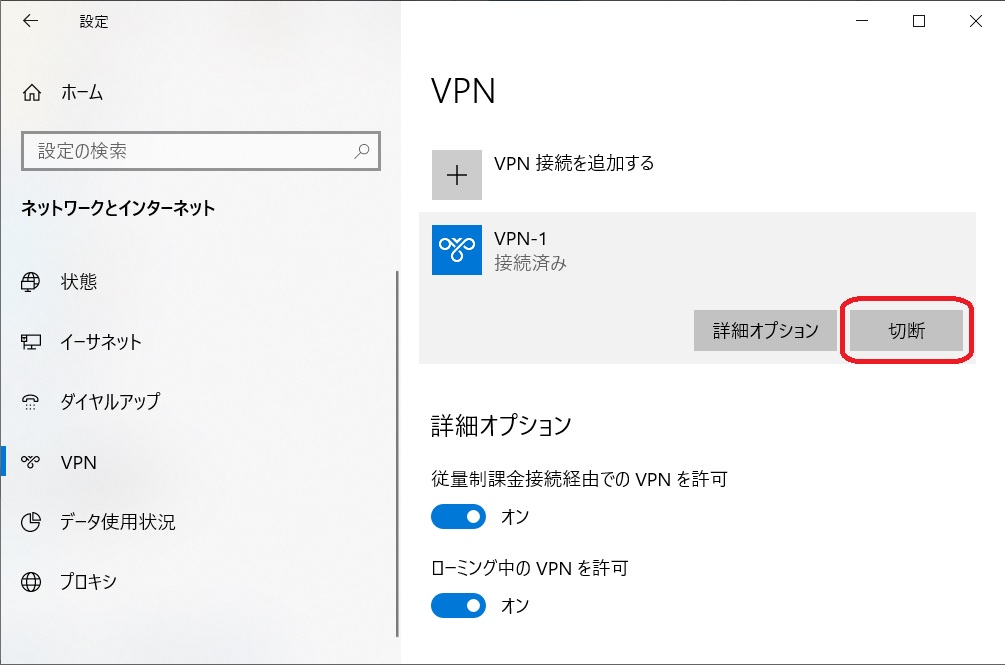
Task: Toggle VPN while roaming switch
Action: pyautogui.click(x=458, y=605)
